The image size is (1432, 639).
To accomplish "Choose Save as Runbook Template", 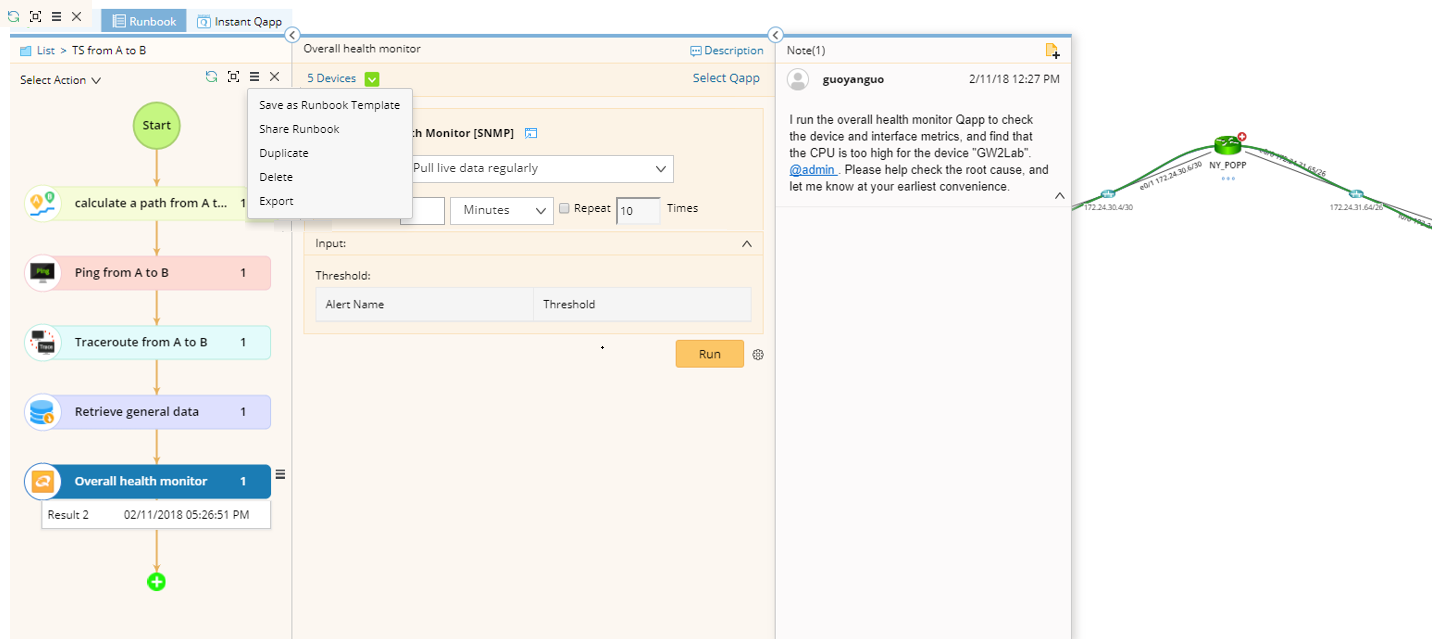I will [329, 105].
